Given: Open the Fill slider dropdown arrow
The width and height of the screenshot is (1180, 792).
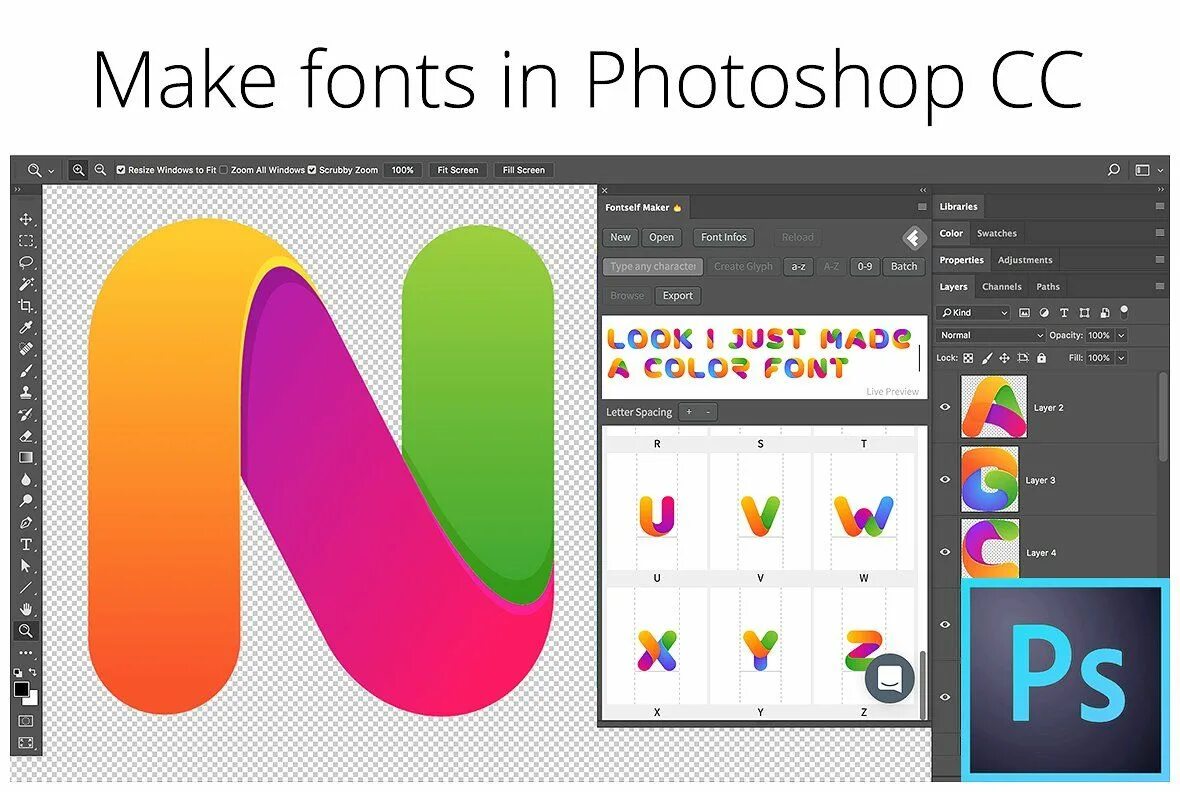Looking at the screenshot, I should [1121, 358].
